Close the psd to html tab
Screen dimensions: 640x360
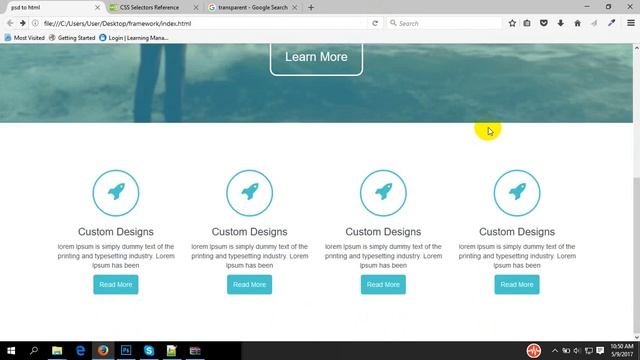tap(97, 7)
